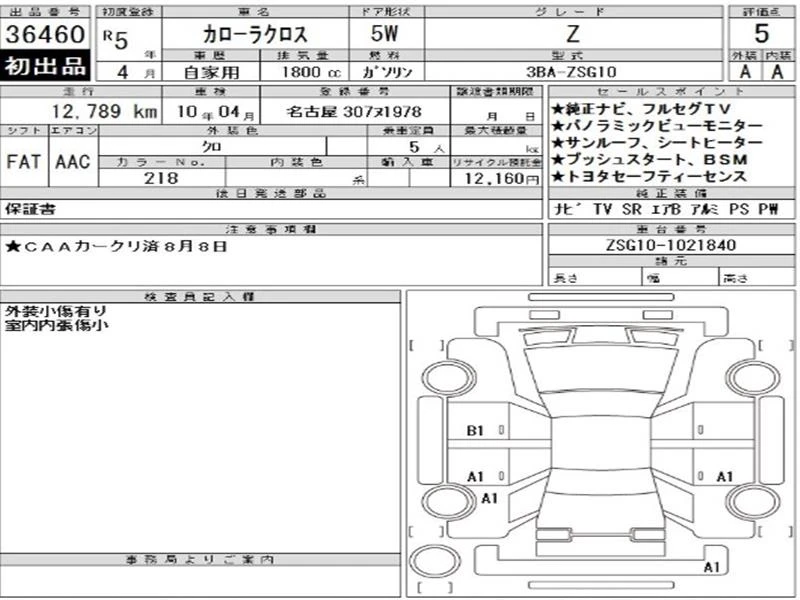
Task: Click the door type value 5W
Action: pos(385,34)
